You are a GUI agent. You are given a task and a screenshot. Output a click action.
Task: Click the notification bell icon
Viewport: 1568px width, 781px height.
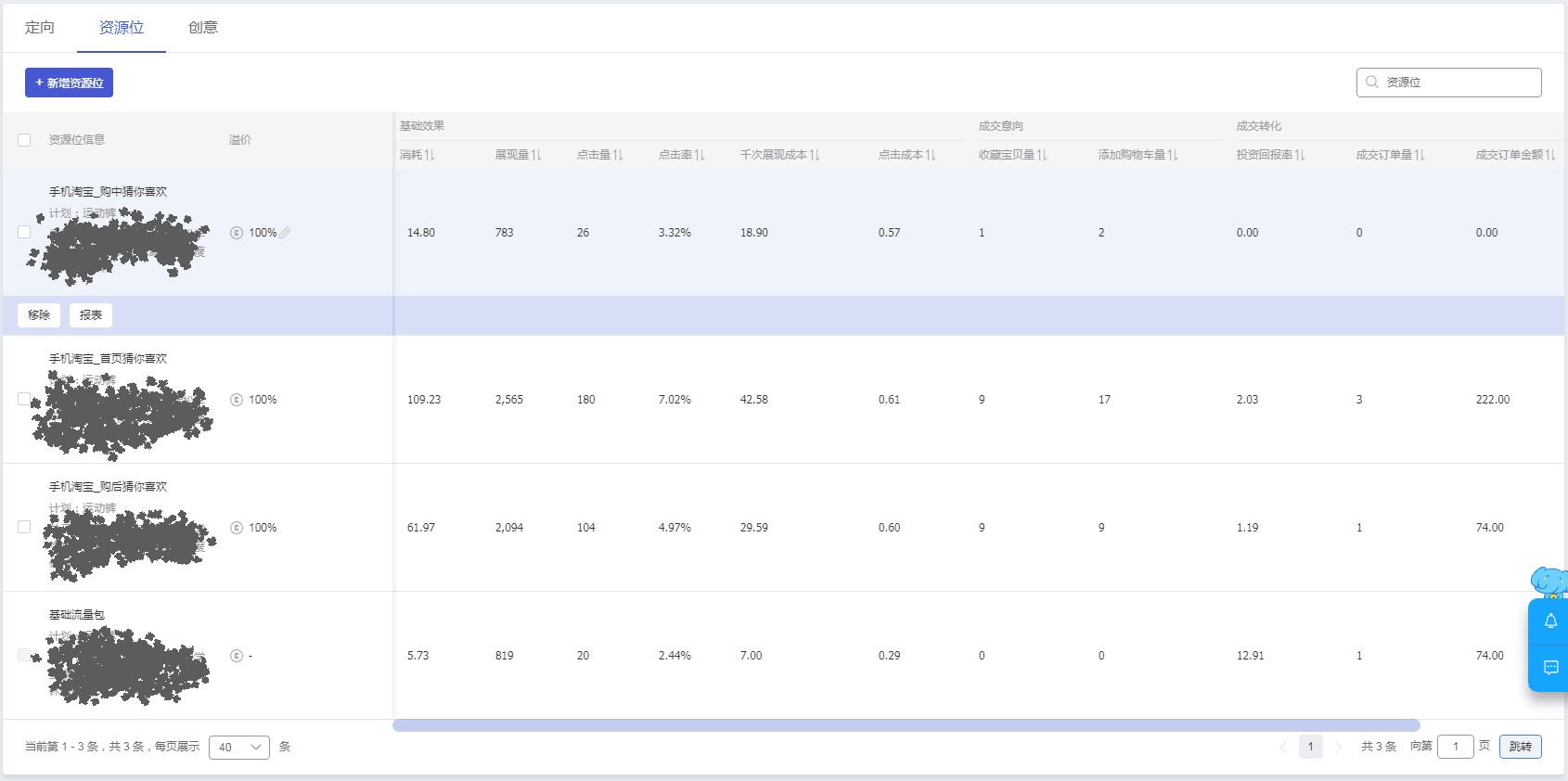click(1550, 621)
